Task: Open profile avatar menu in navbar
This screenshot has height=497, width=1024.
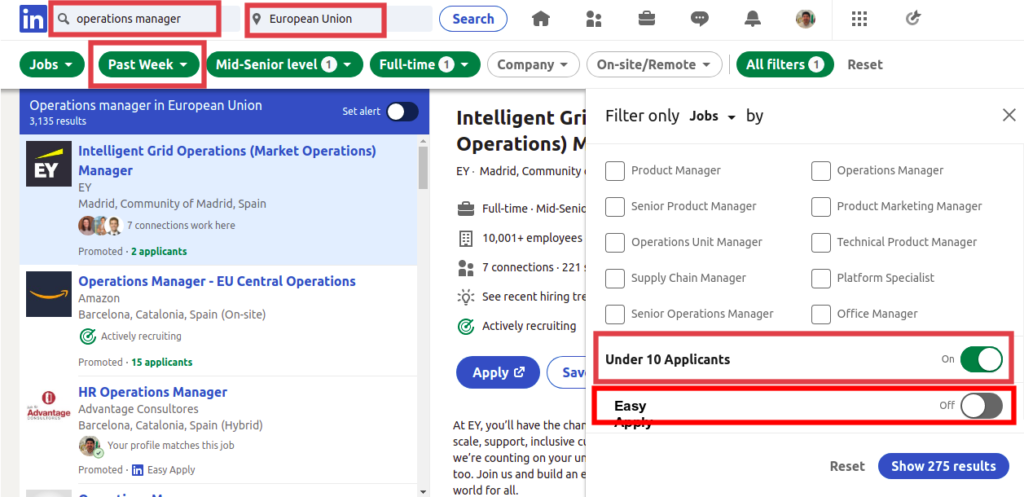Action: coord(805,19)
